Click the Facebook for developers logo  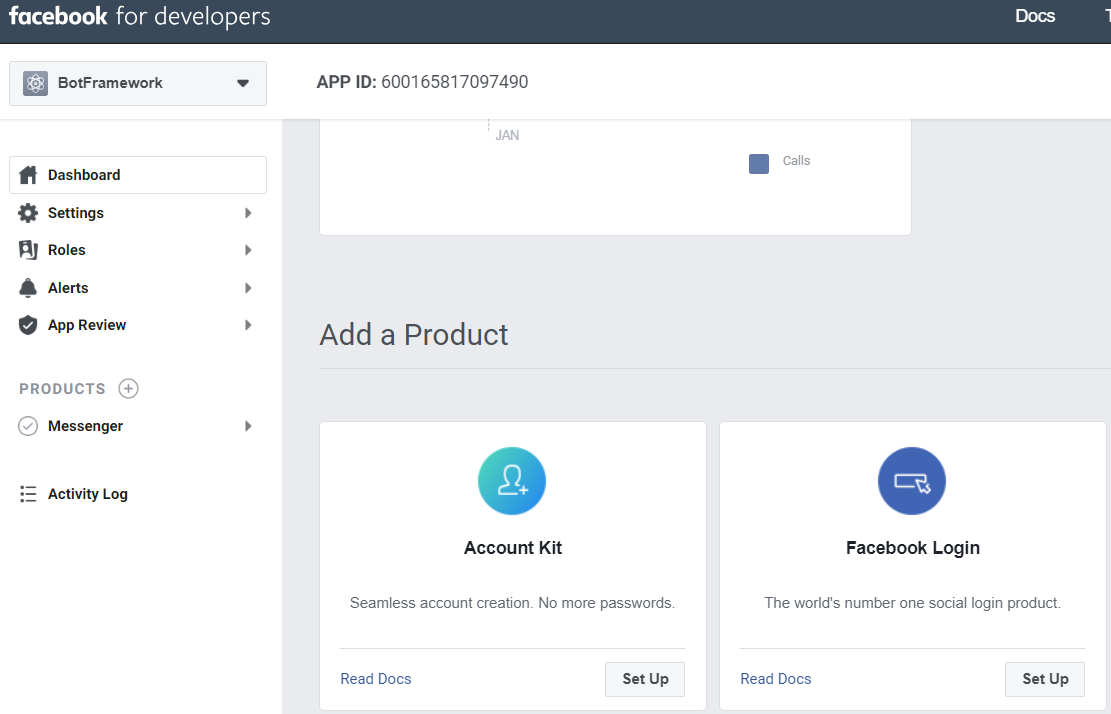click(139, 17)
